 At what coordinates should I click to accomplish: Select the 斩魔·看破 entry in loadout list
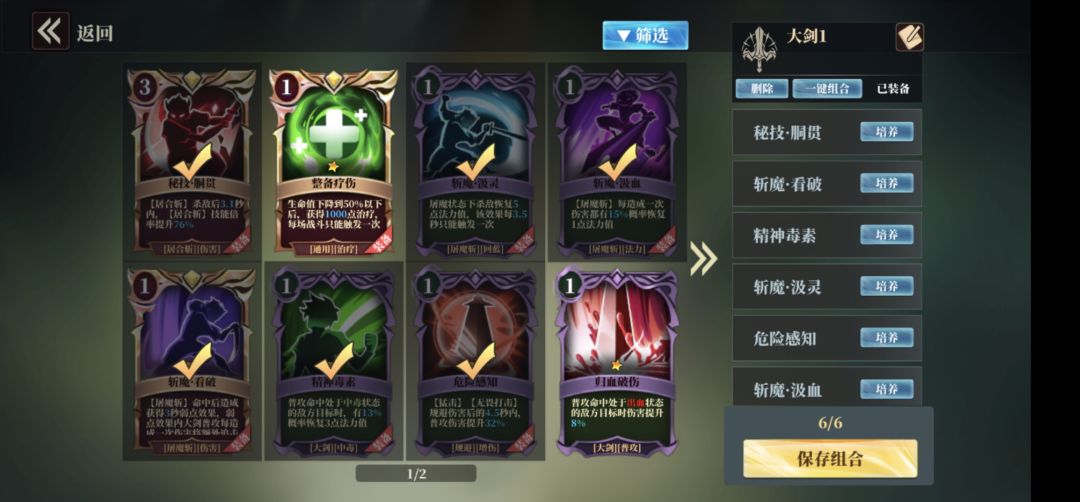pos(827,183)
